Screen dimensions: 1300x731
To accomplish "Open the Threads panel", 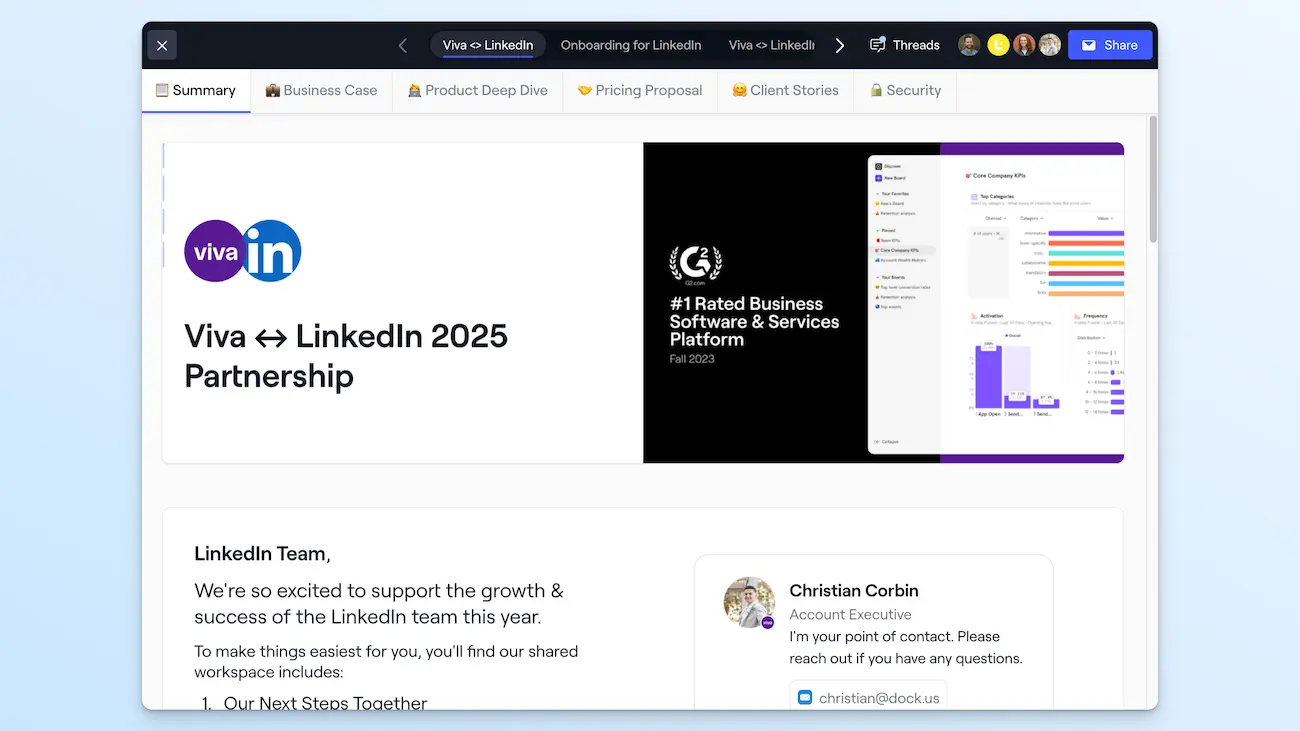I will 905,45.
